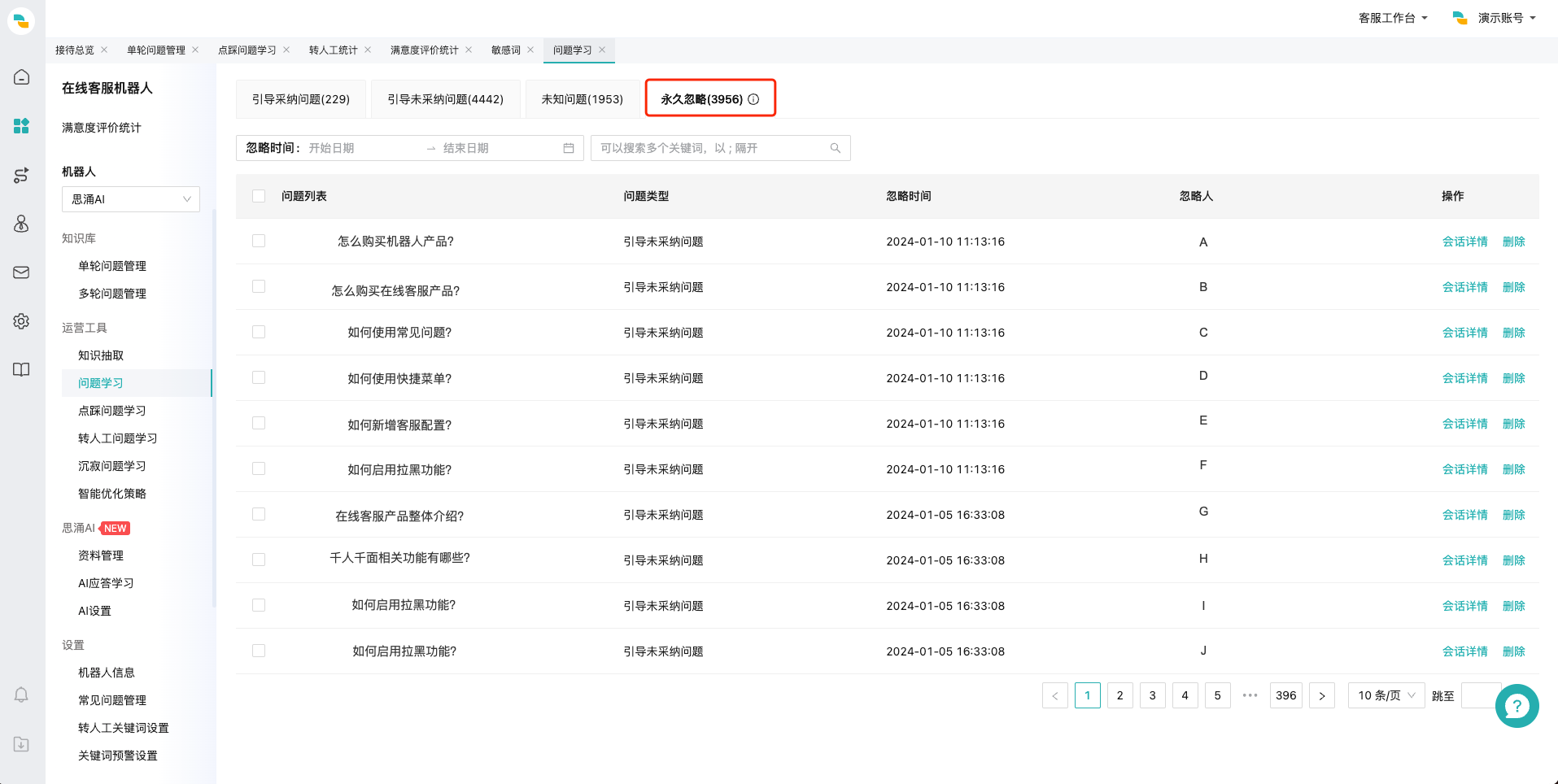Open the agent person icon in sidebar

[21, 224]
